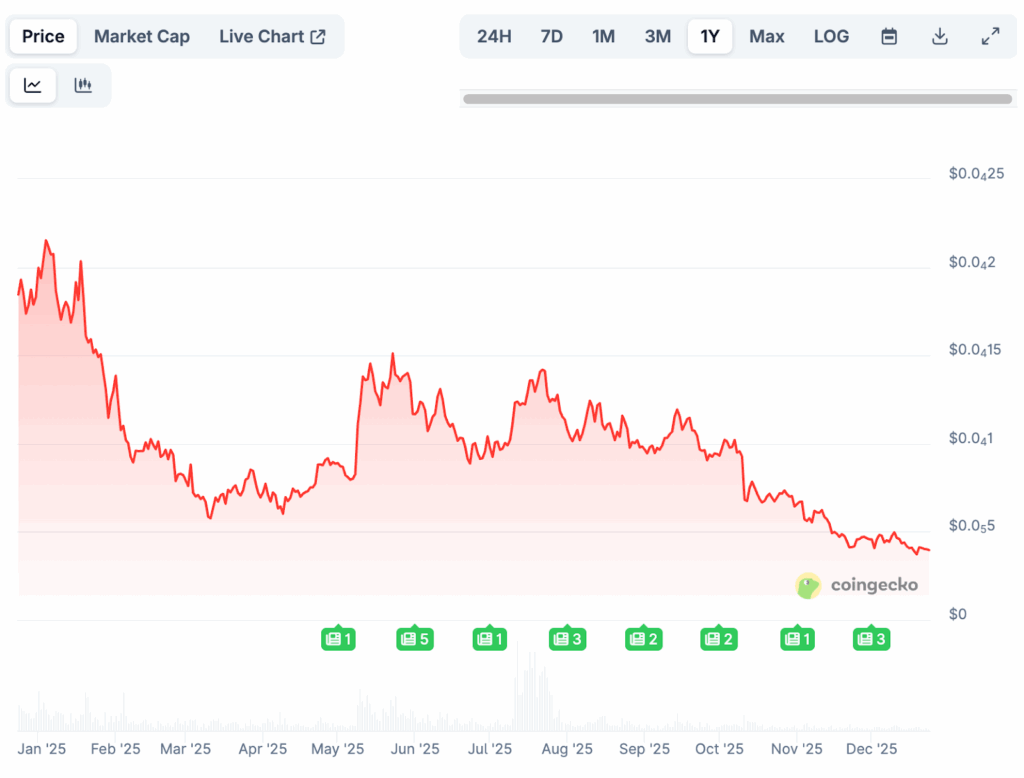Switch to candlestick chart view

pyautogui.click(x=83, y=85)
